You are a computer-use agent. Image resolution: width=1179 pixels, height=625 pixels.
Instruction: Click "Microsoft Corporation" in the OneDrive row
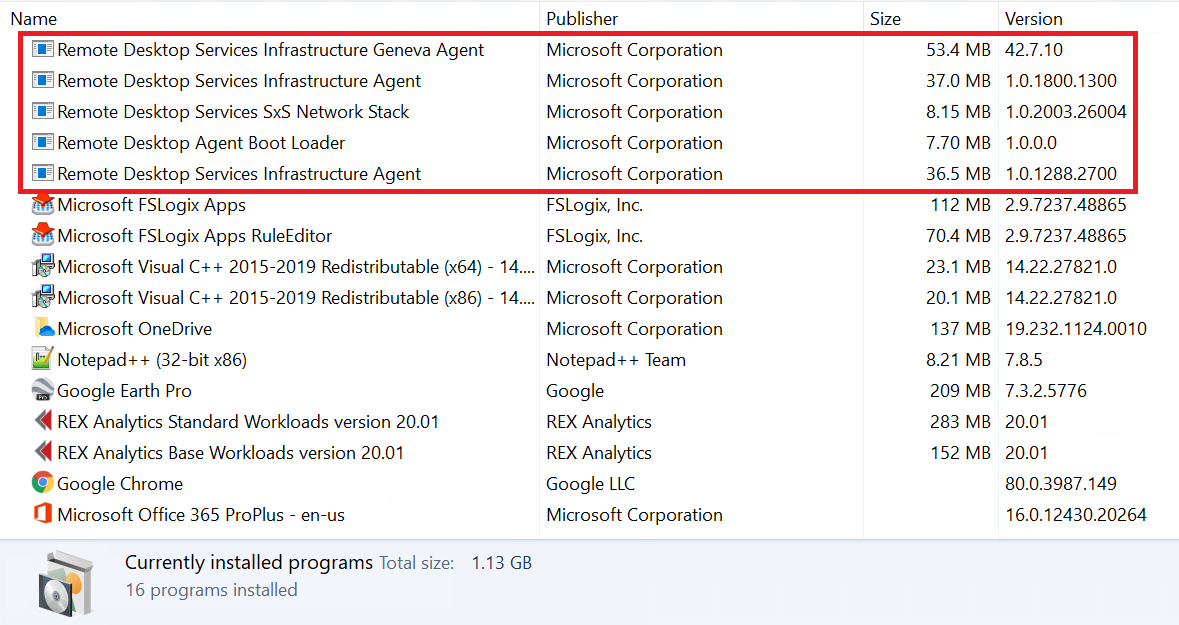click(635, 329)
